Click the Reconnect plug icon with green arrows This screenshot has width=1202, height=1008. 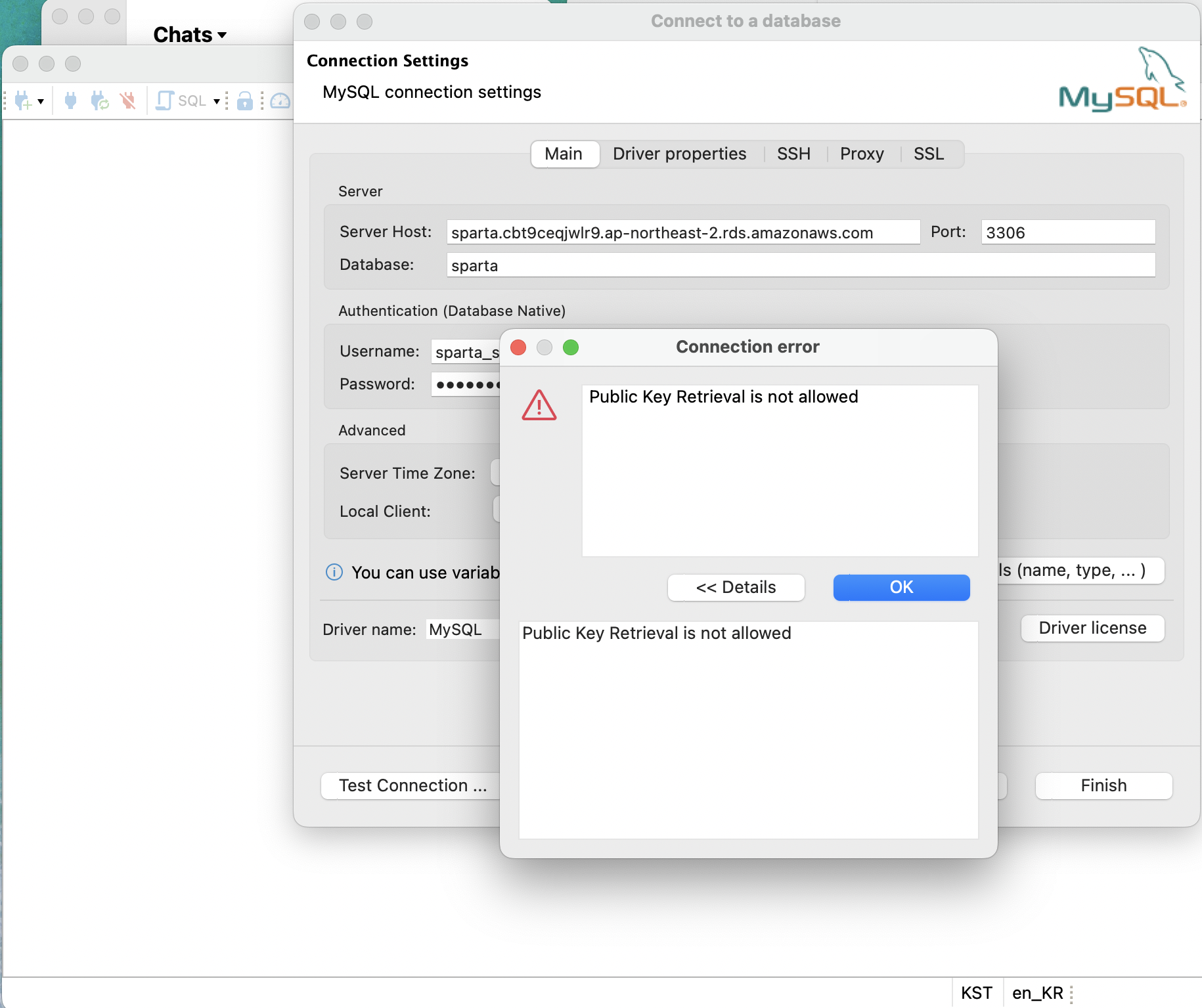tap(100, 100)
